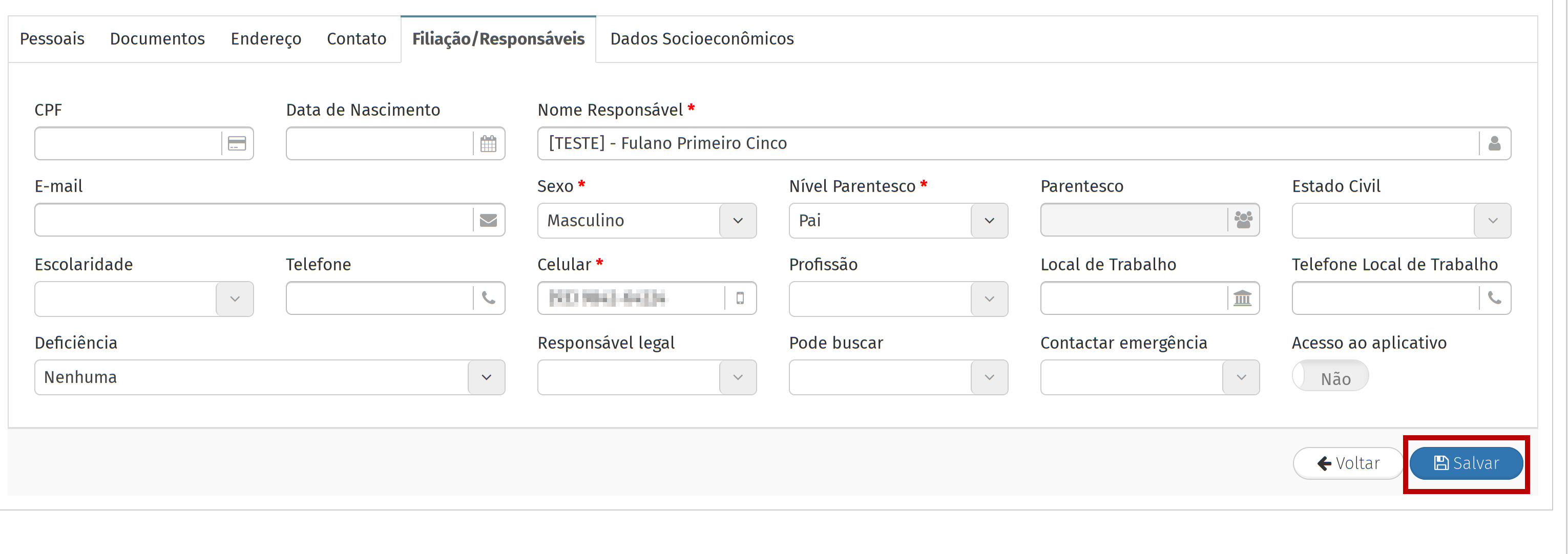Screen dimensions: 1568x554
Task: Toggle the Acesso ao aplicativo switch
Action: point(1330,376)
